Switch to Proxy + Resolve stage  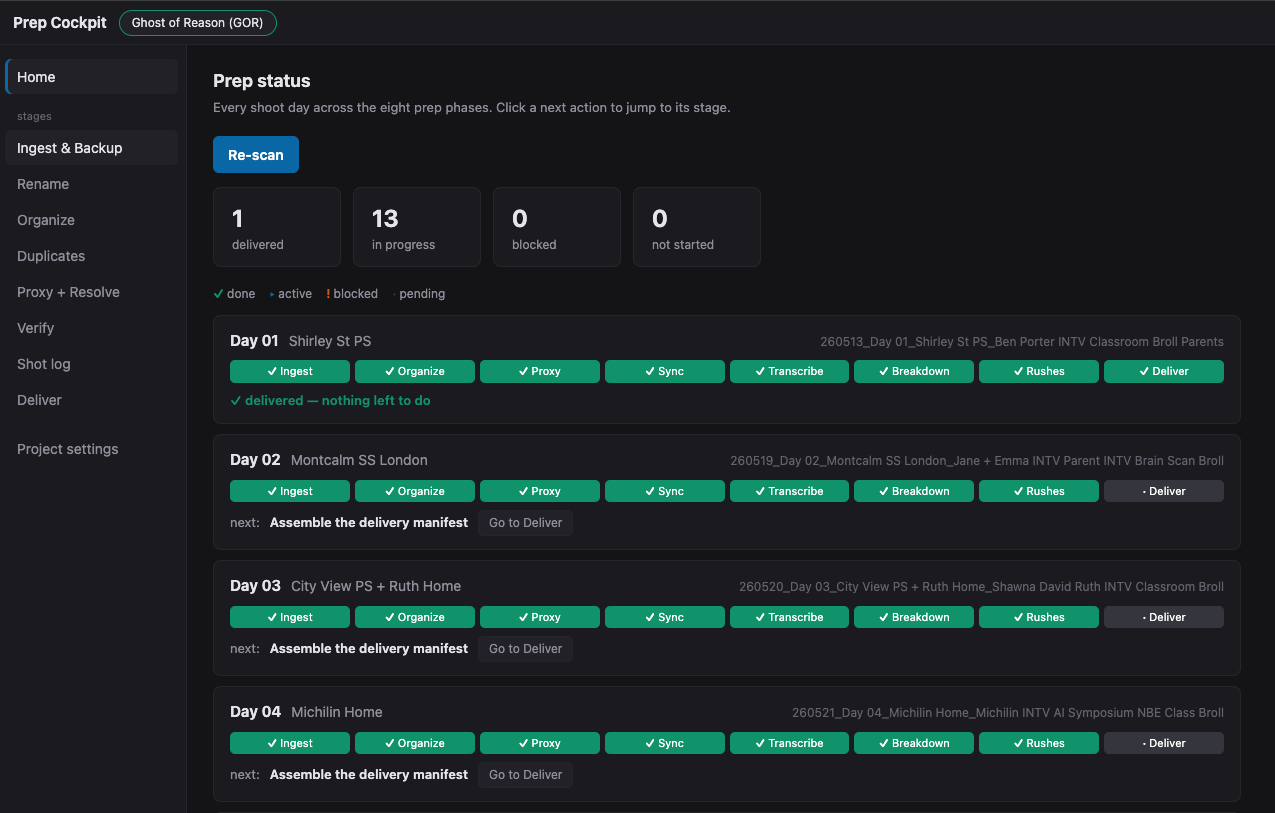point(91,292)
